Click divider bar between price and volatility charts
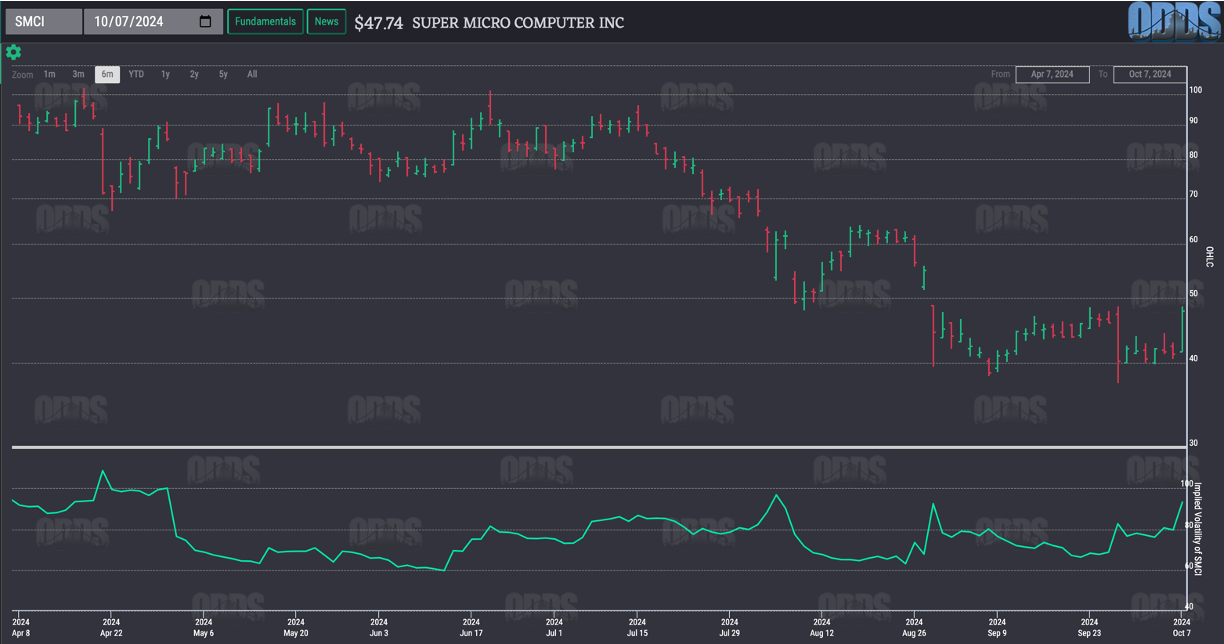This screenshot has height=644, width=1224. point(600,446)
